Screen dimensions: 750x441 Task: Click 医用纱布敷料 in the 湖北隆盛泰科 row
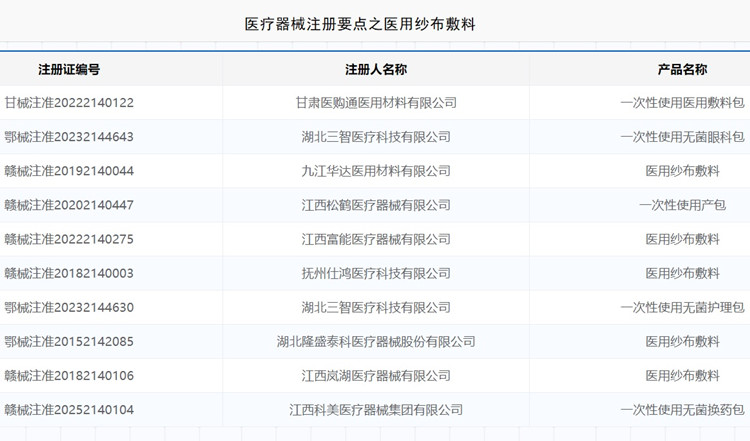point(683,342)
